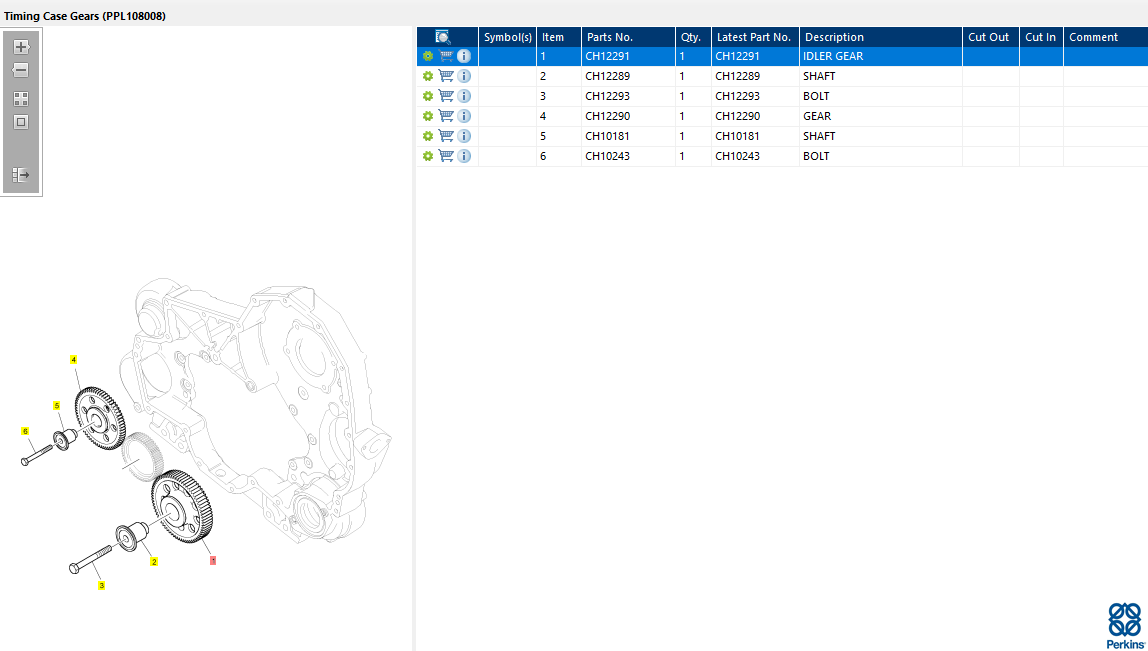This screenshot has height=651, width=1148.
Task: Add SHAFT CH12289 to cart
Action: coord(446,75)
